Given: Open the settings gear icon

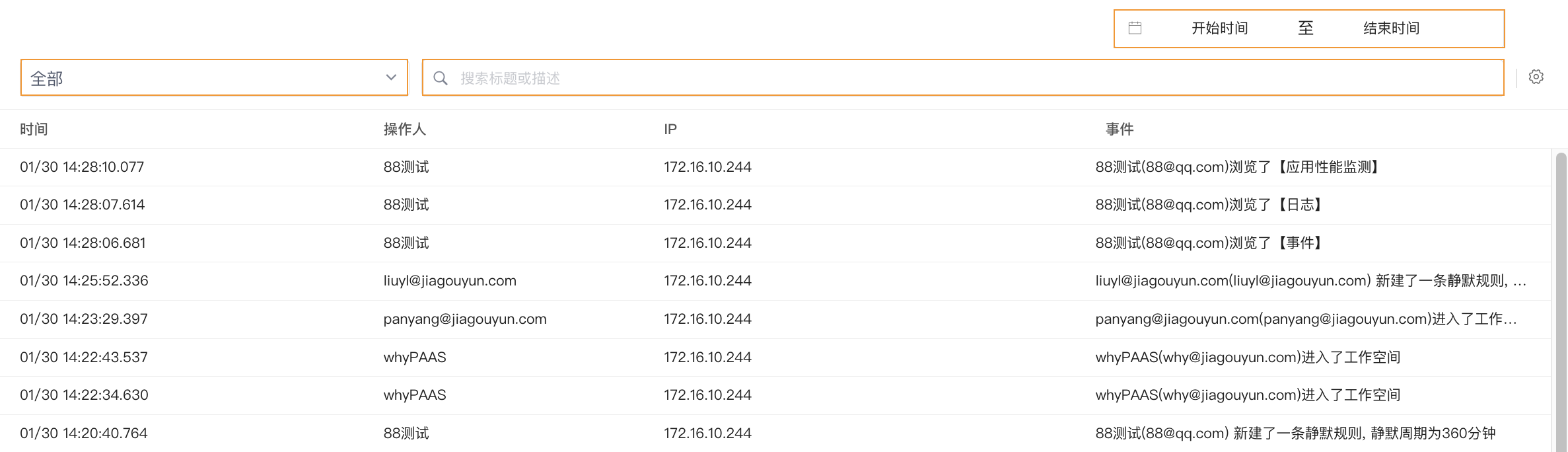Looking at the screenshot, I should coord(1536,77).
